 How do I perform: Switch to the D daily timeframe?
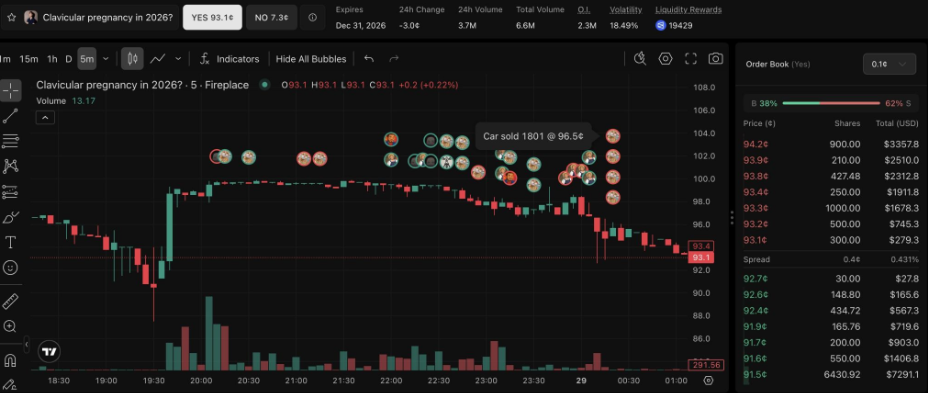(69, 59)
